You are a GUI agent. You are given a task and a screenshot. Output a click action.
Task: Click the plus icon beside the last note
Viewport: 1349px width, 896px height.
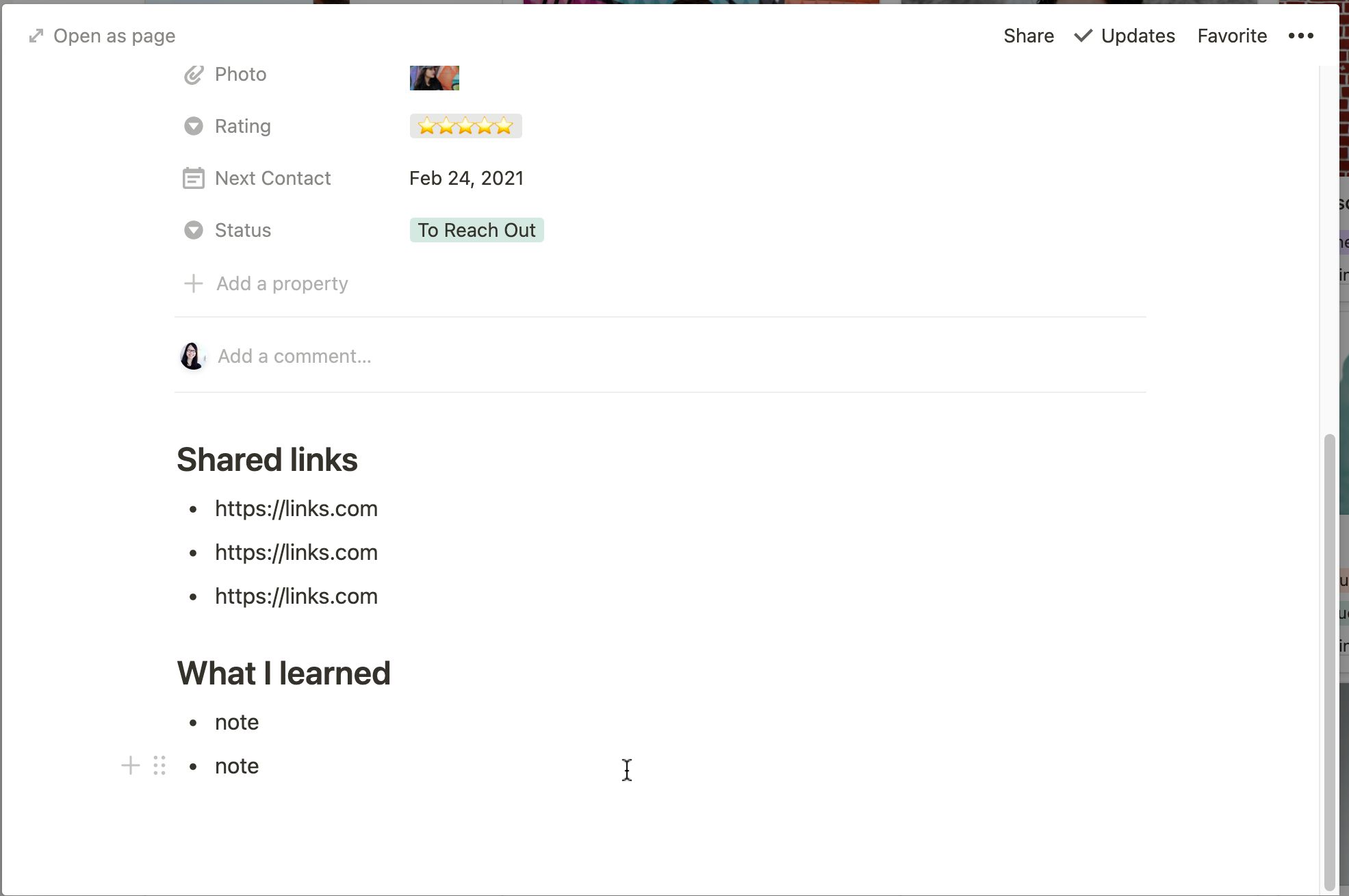click(x=130, y=765)
